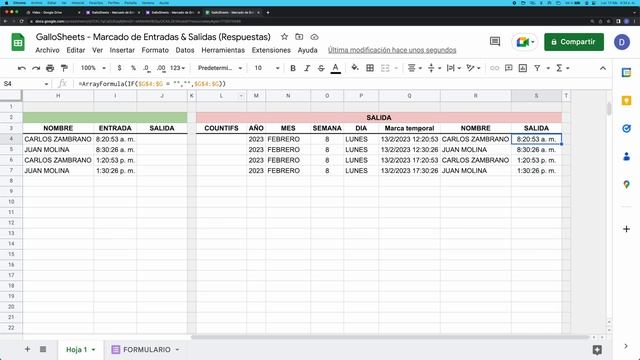640x360 pixels.
Task: Toggle bold formatting
Action: 293,68
